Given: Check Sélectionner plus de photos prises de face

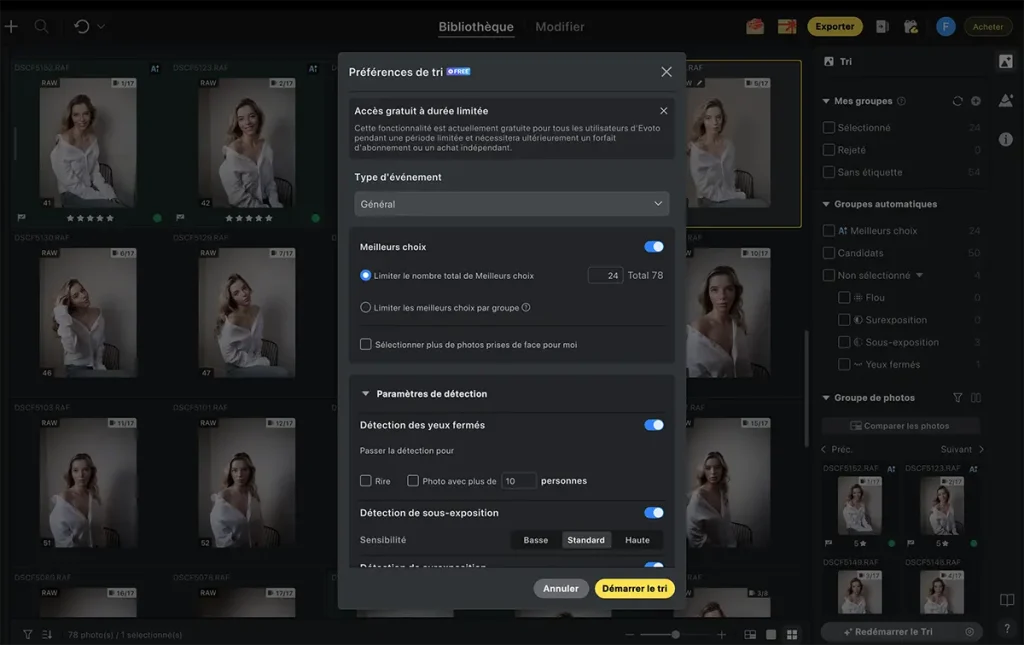Looking at the screenshot, I should coord(366,344).
